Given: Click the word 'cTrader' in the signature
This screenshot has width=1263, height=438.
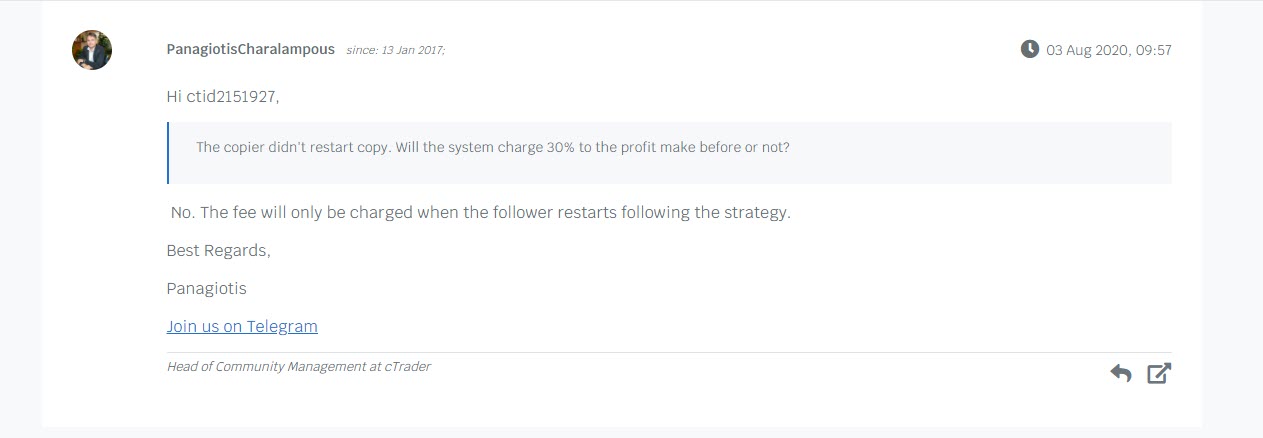Looking at the screenshot, I should [407, 367].
